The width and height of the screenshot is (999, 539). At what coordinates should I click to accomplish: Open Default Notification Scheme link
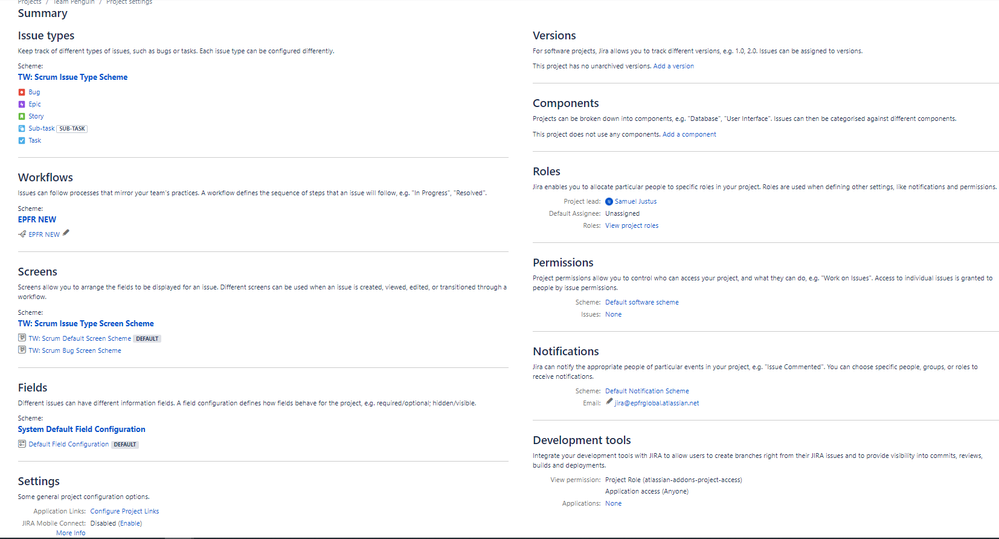647,391
